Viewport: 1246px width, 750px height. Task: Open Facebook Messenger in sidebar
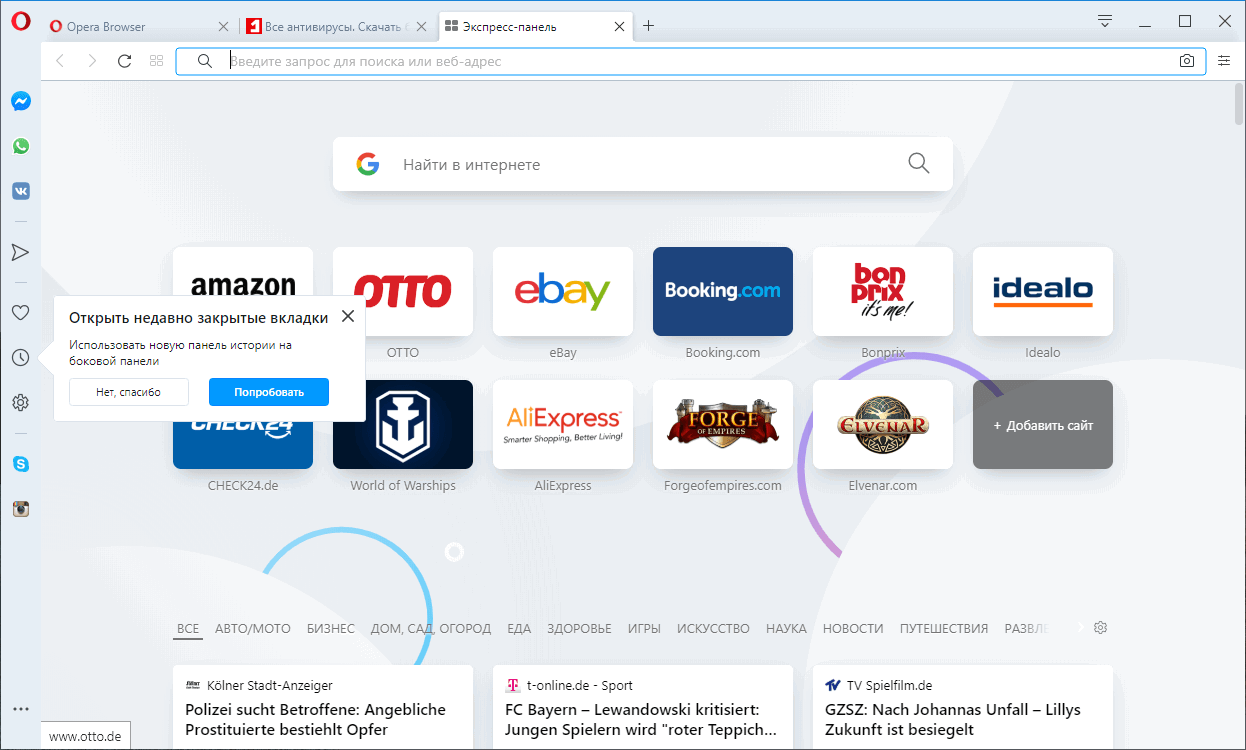(20, 101)
